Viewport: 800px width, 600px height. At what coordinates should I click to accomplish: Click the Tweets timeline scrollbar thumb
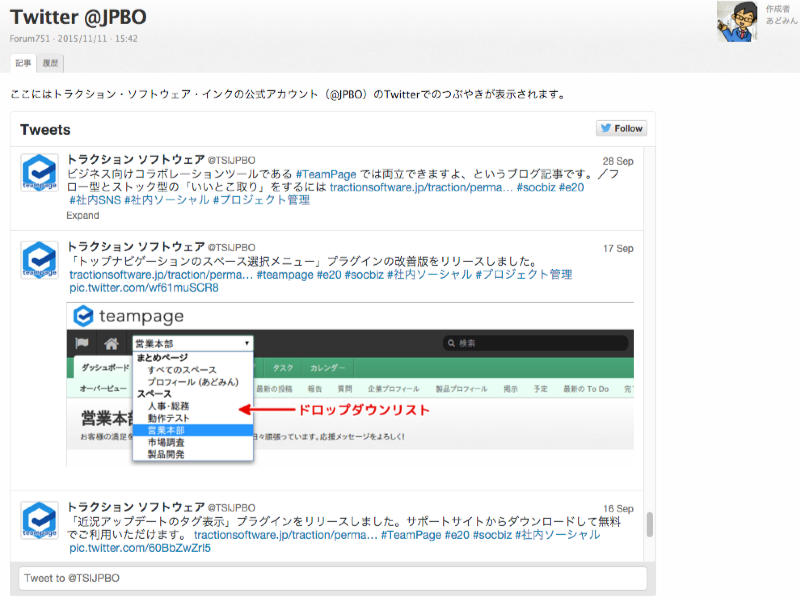(x=649, y=524)
